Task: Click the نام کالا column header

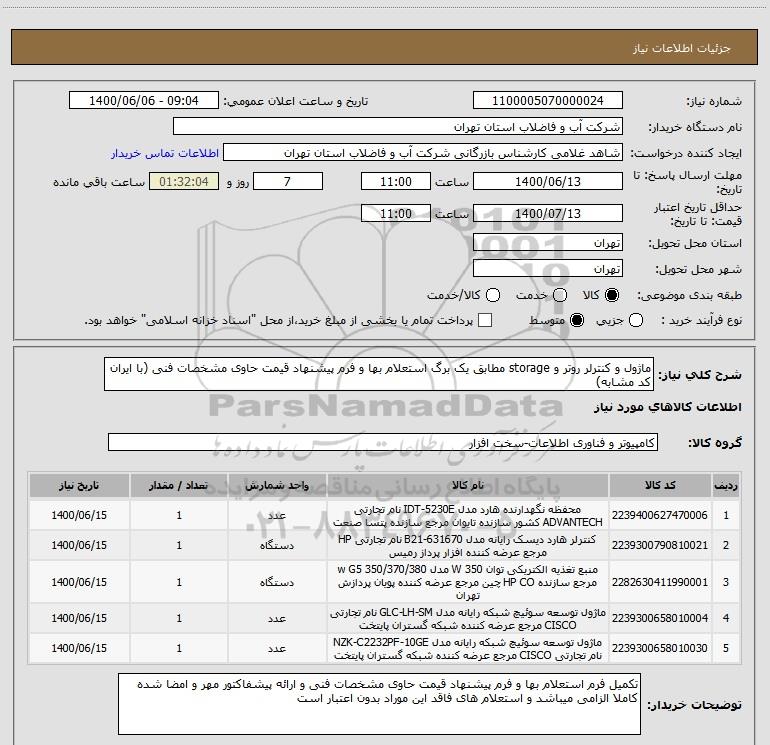Action: click(468, 485)
